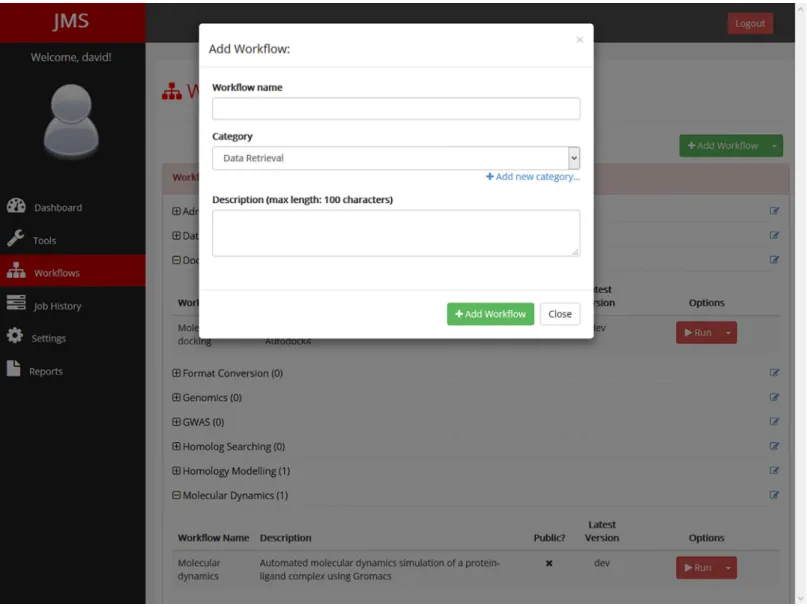Expand the Homolog Searching (0) category
The image size is (807, 607).
(x=176, y=446)
